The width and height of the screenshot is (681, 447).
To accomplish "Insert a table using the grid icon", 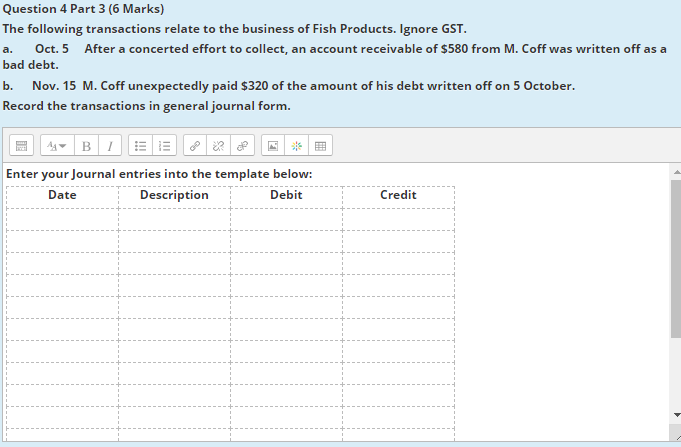I will click(x=321, y=146).
